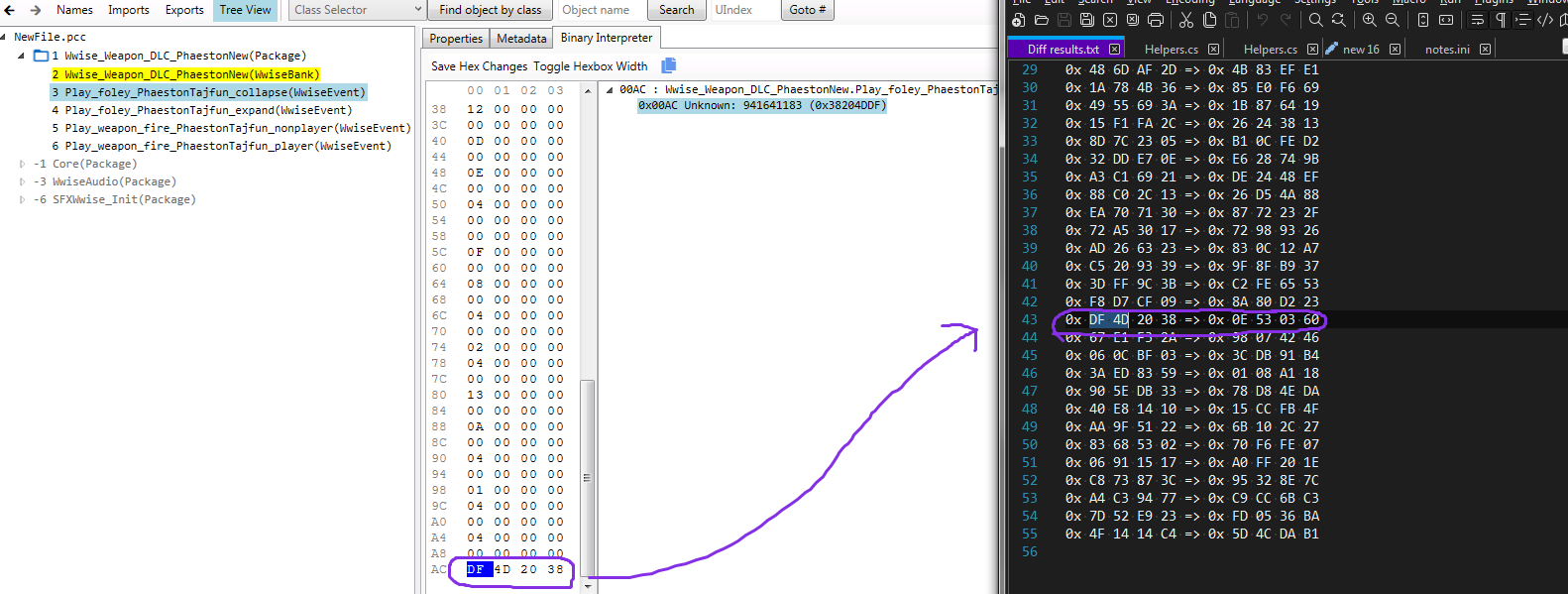1568x594 pixels.
Task: Select Play_weapon_fire_PhaestonTajfun_nonplayer(WwiseEvent) tree row
Action: (x=231, y=128)
